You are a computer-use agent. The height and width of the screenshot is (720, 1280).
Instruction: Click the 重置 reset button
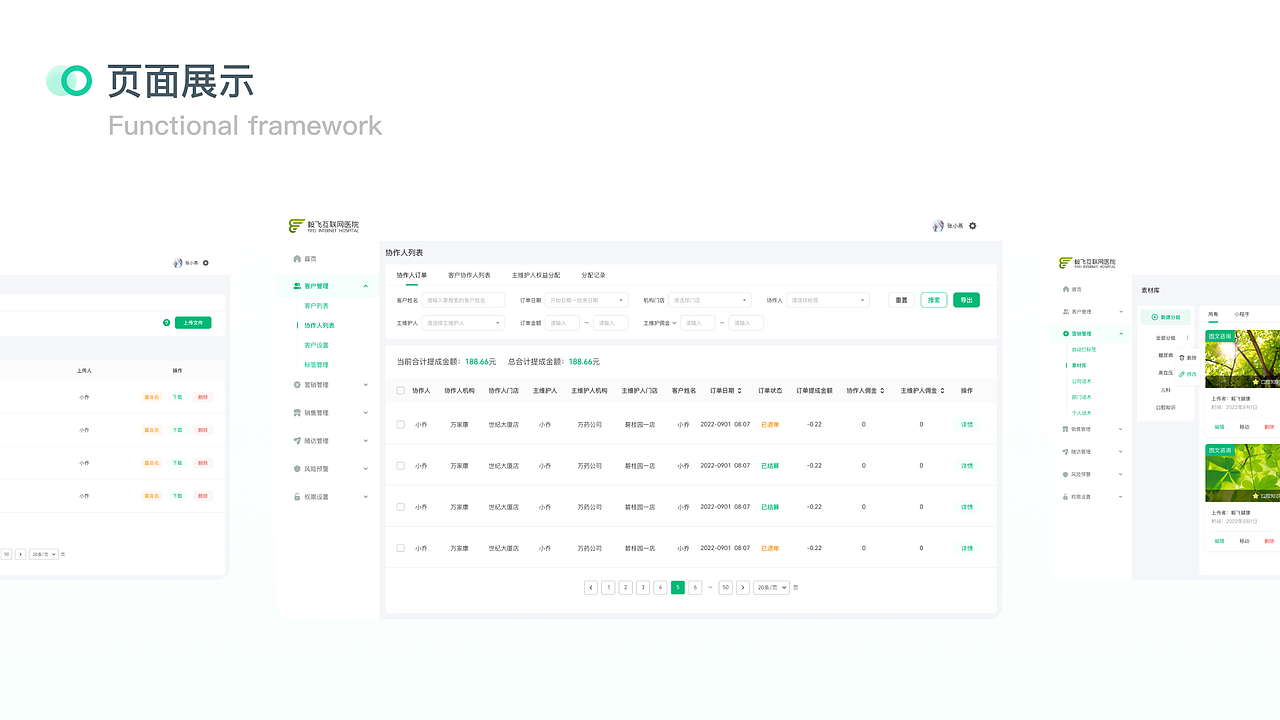(901, 300)
